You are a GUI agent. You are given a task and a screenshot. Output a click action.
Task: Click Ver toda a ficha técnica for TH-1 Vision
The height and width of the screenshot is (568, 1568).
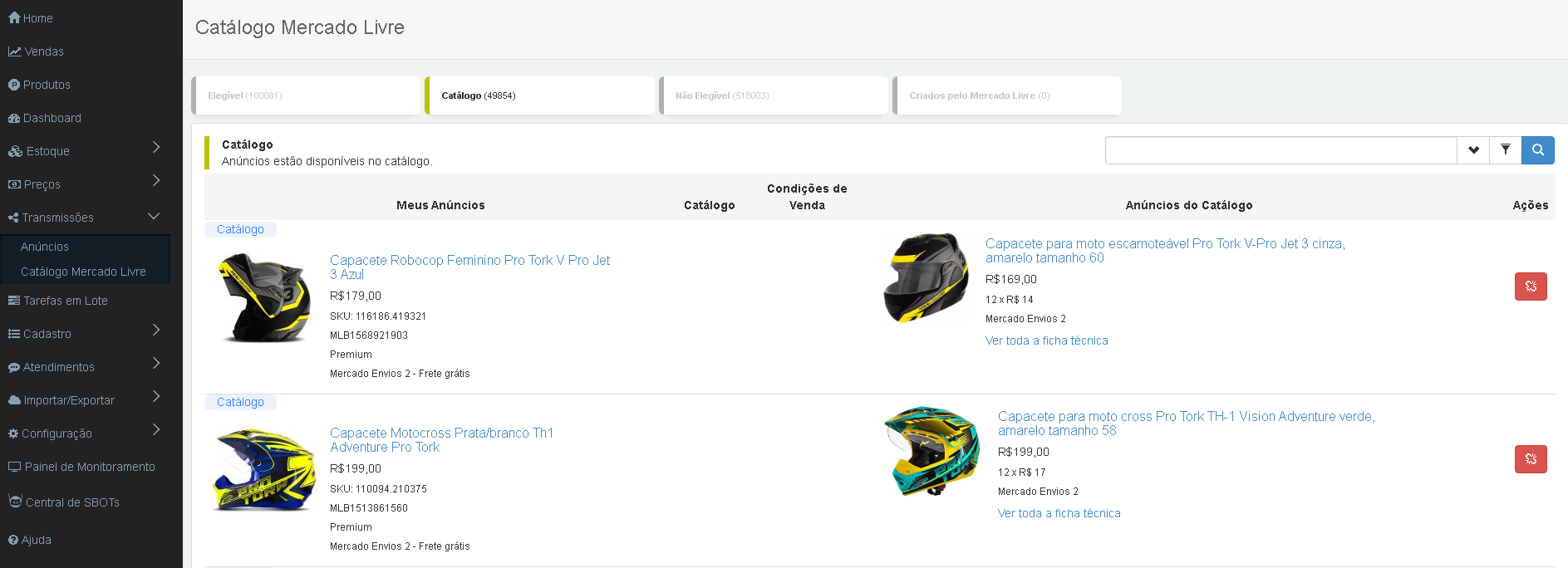[1059, 513]
